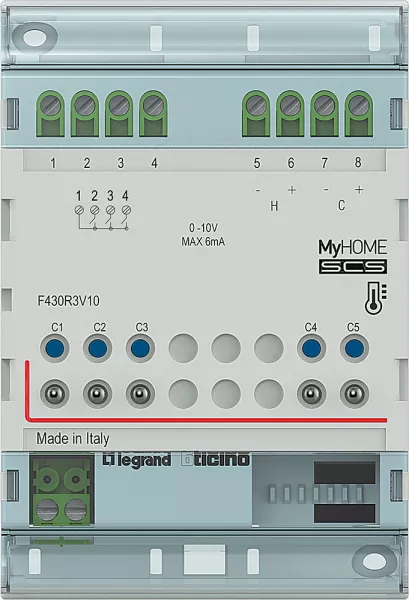409x600 pixels.
Task: Click the terminal number 8 label
Action: point(358,162)
